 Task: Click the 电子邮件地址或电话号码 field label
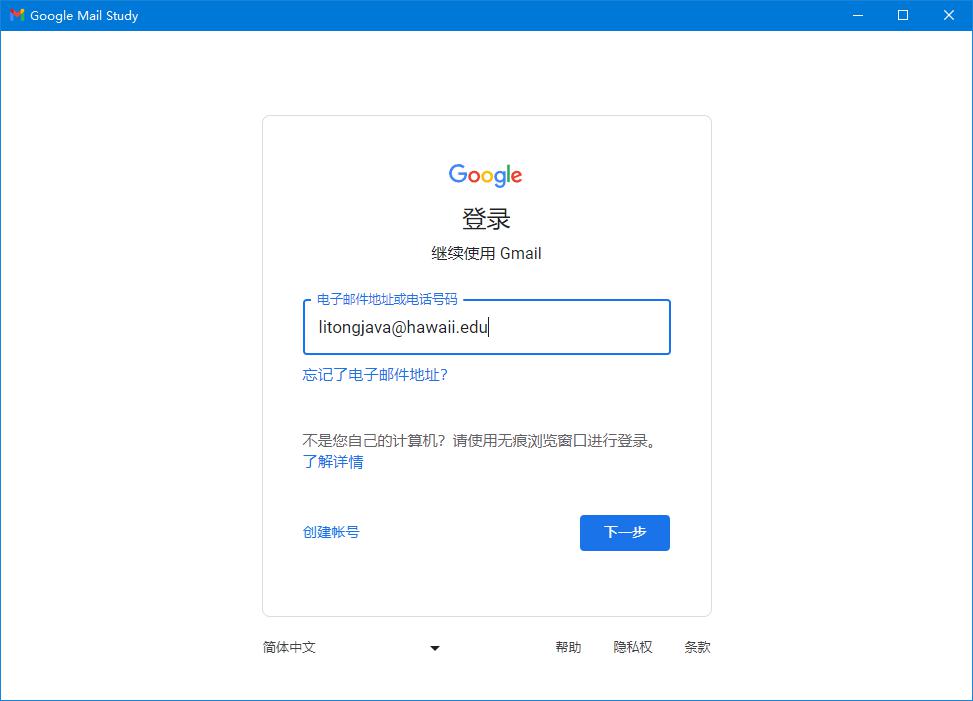click(x=387, y=300)
